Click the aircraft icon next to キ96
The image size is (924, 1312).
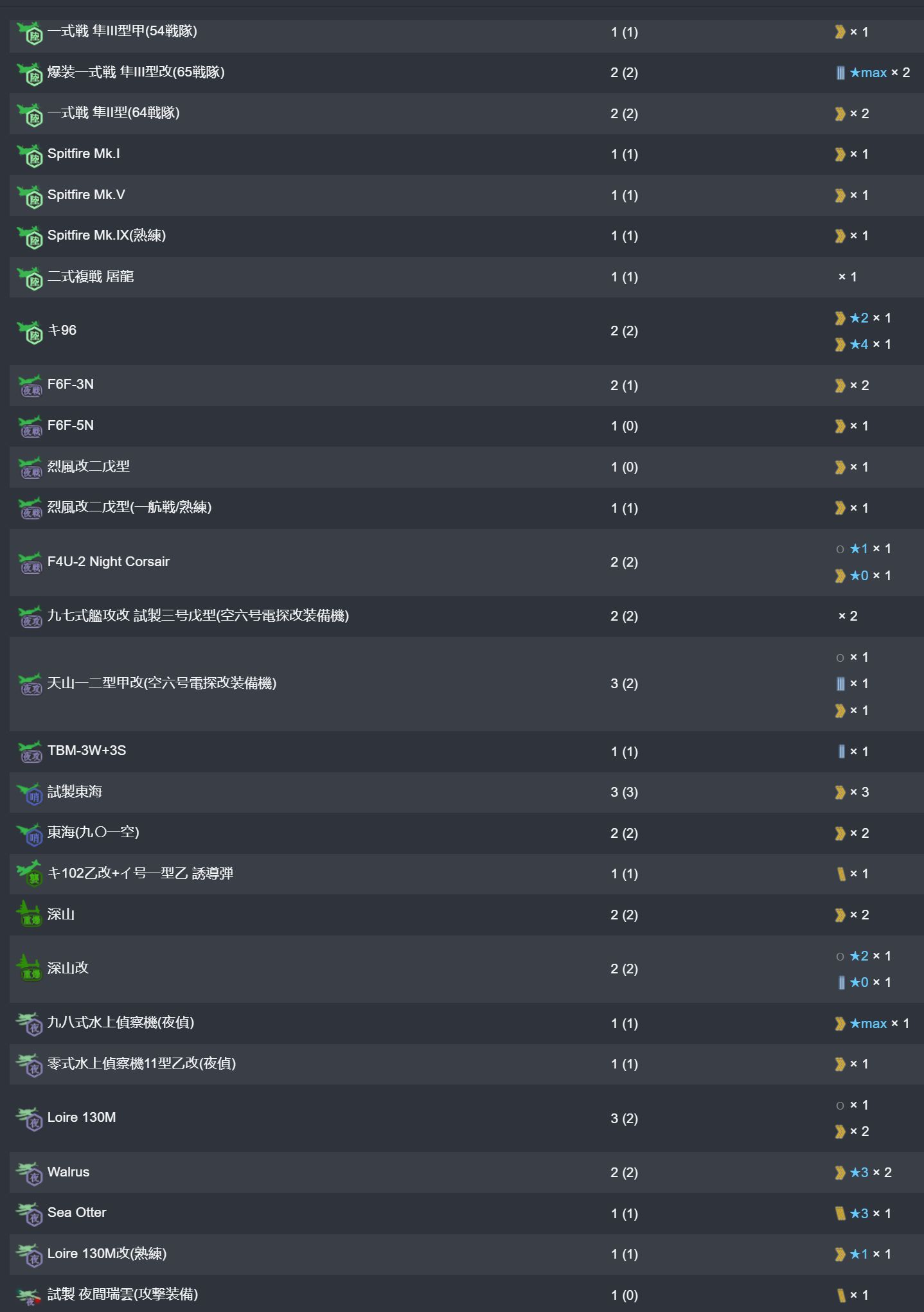pyautogui.click(x=30, y=332)
